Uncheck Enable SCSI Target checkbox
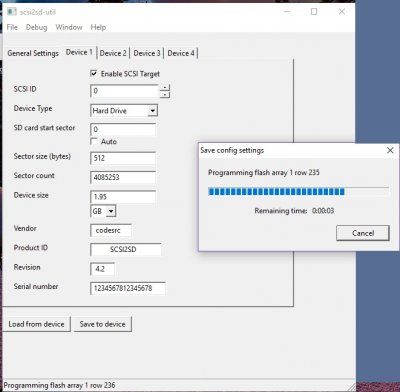Viewport: 400px width, 392px height. click(x=94, y=73)
